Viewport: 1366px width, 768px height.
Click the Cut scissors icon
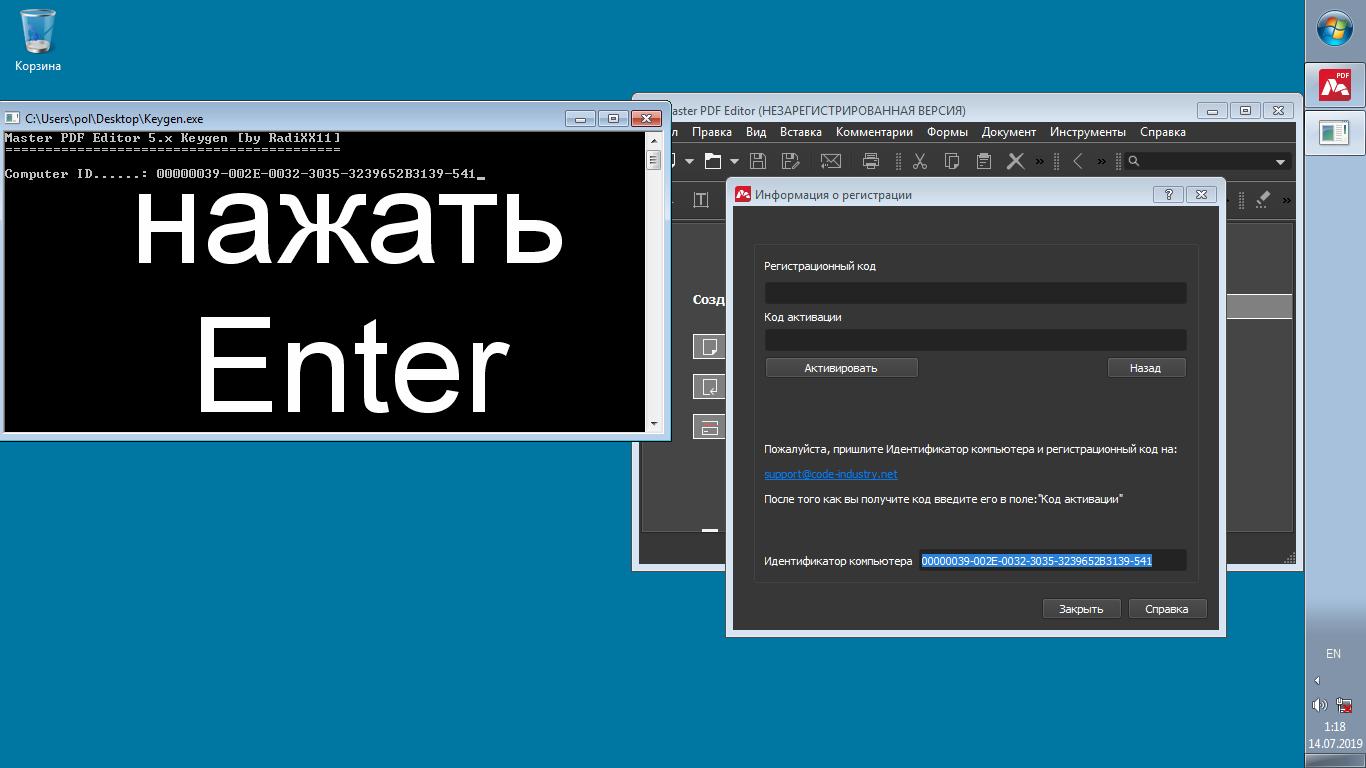[920, 161]
